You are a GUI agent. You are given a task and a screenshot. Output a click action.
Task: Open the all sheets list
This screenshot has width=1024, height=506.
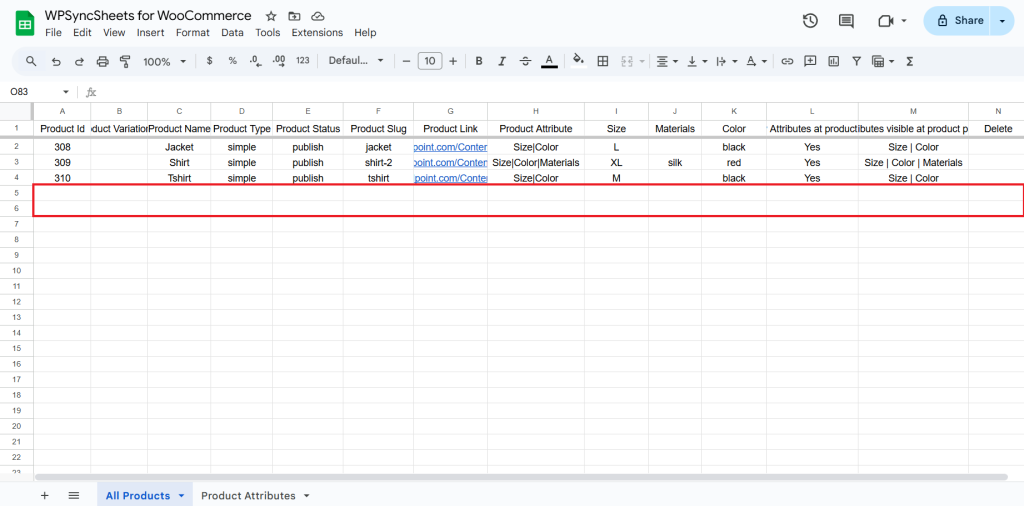tap(74, 496)
